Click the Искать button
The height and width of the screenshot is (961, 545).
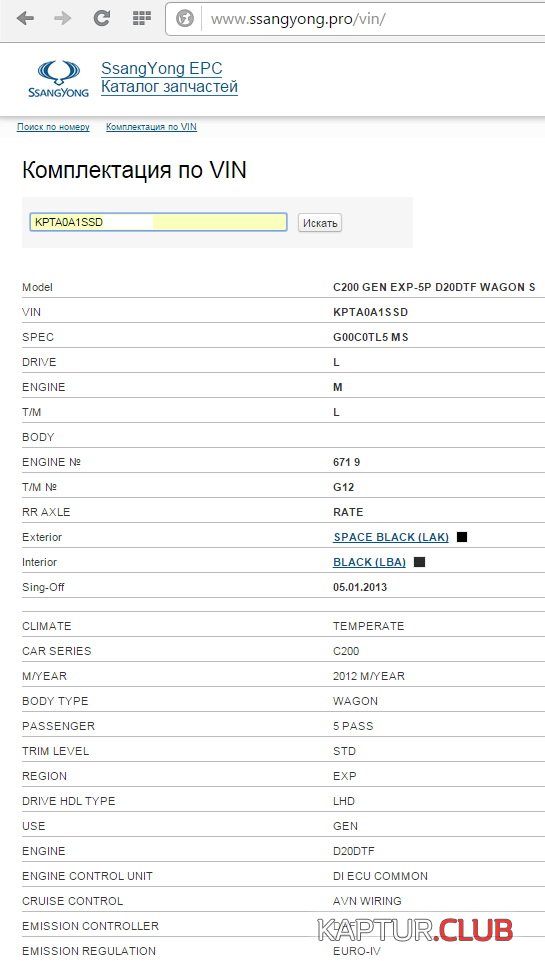320,222
